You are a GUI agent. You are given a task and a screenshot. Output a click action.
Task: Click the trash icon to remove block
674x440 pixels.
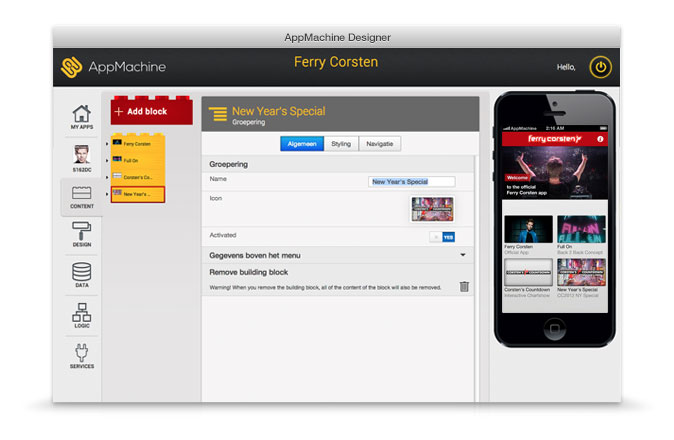coord(464,287)
